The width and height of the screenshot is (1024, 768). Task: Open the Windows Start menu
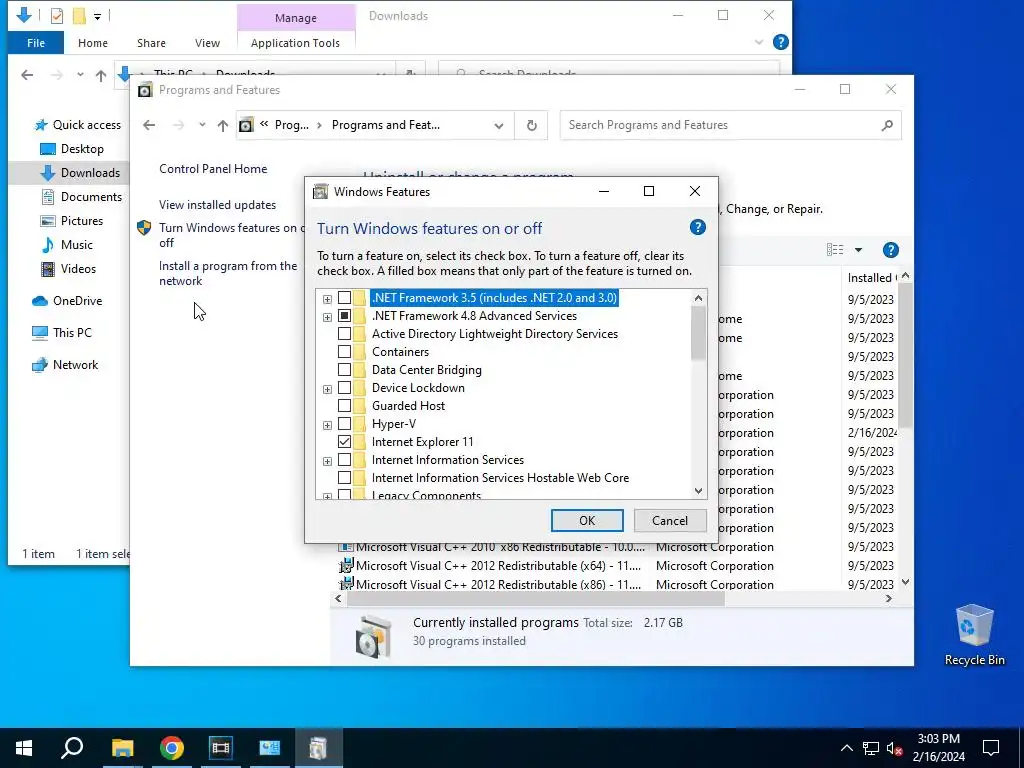[24, 748]
